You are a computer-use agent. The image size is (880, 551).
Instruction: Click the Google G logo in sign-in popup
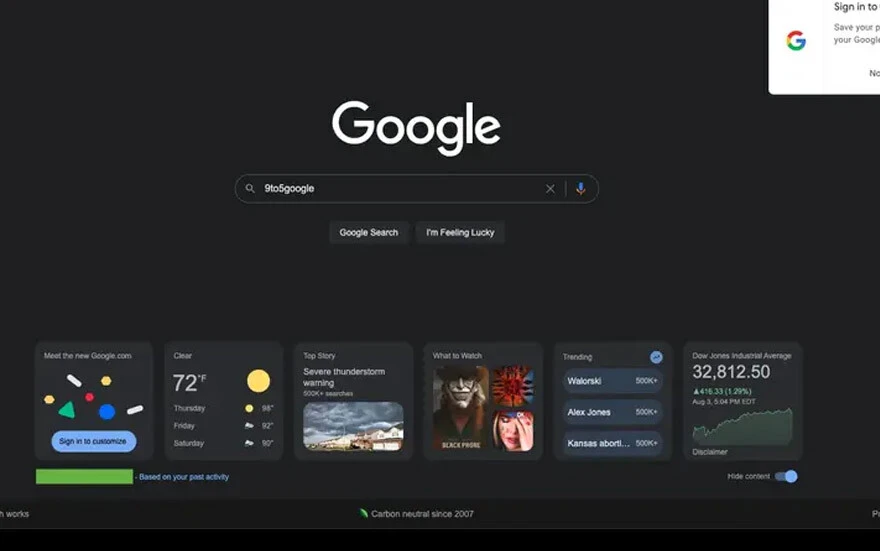(x=796, y=40)
